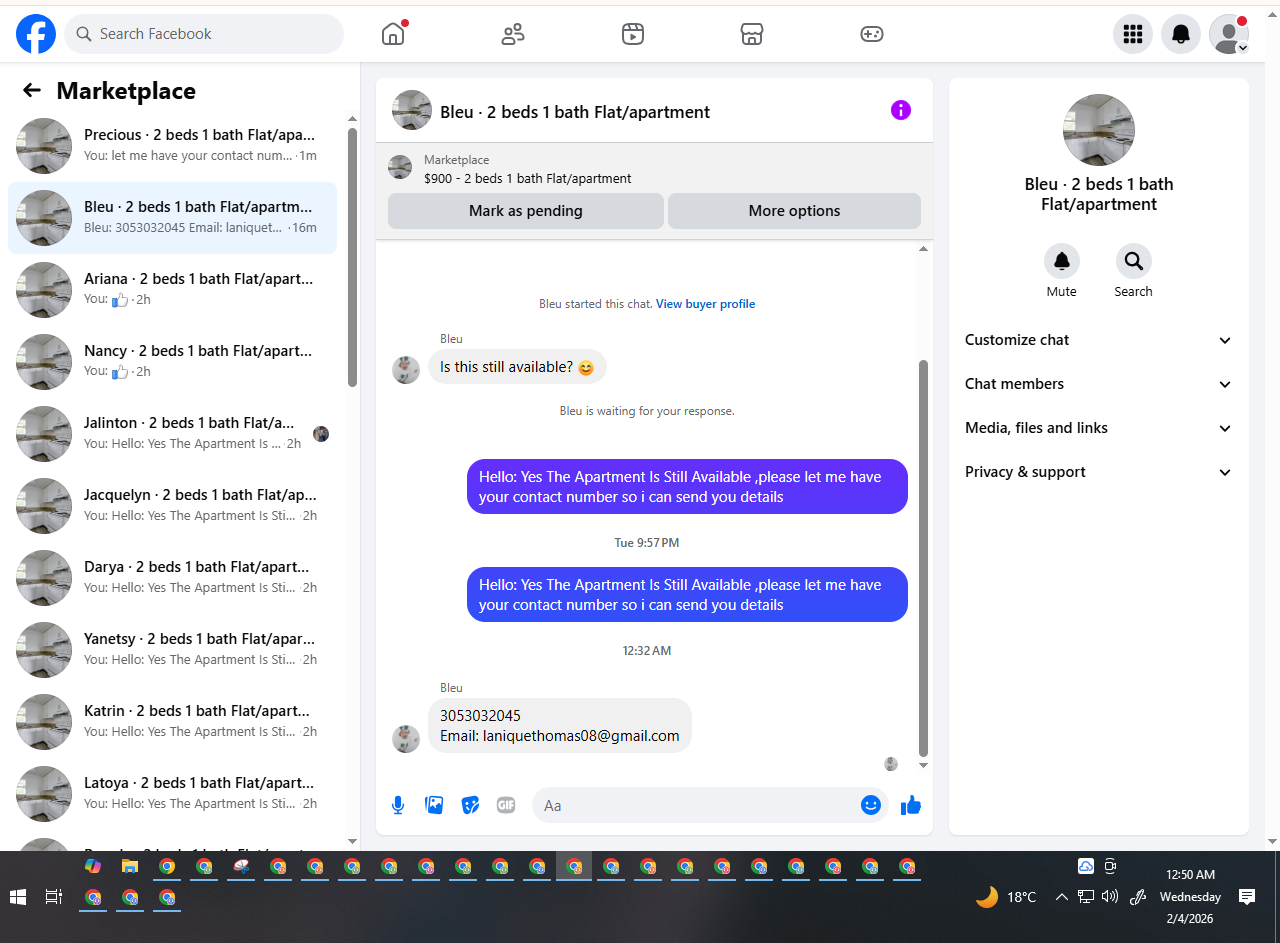Select the Bleu conversation in list
The width and height of the screenshot is (1280, 943).
(x=172, y=218)
